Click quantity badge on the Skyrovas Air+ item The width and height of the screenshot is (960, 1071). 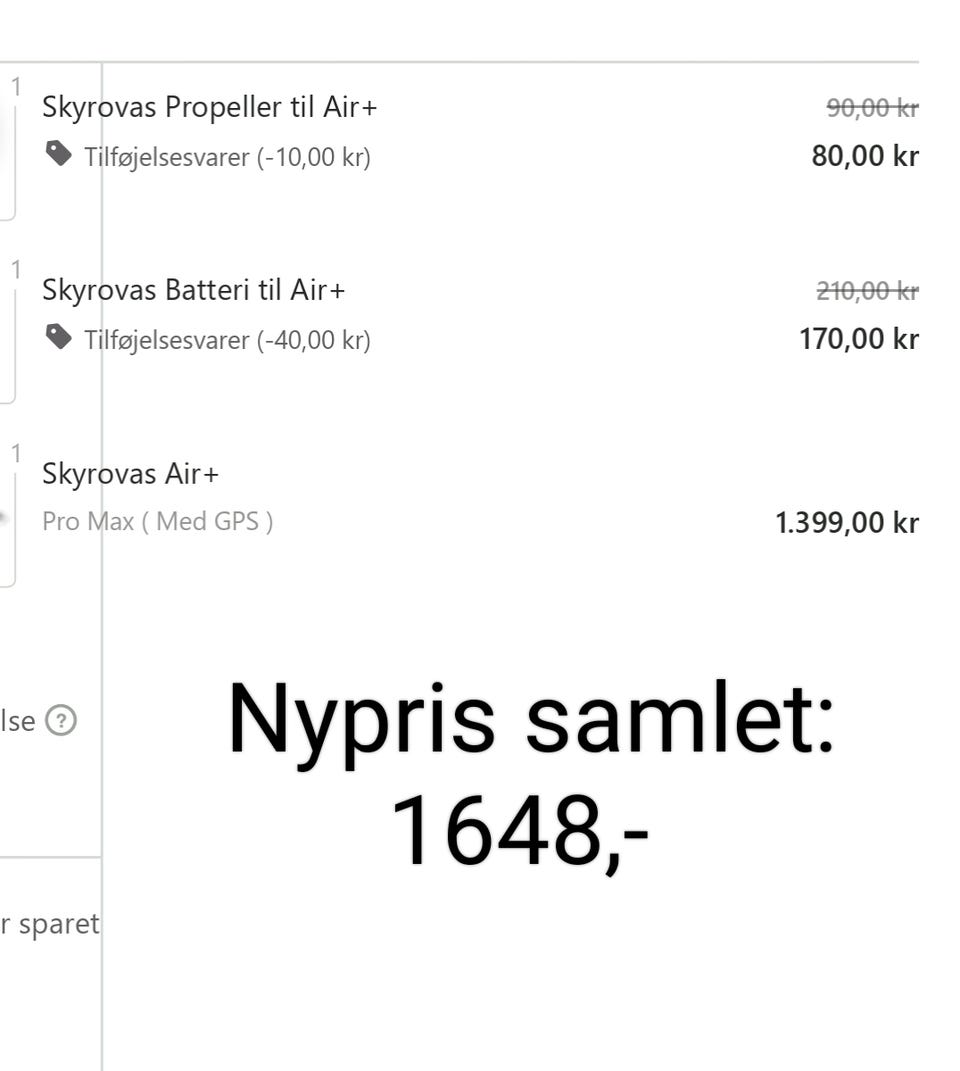15,453
